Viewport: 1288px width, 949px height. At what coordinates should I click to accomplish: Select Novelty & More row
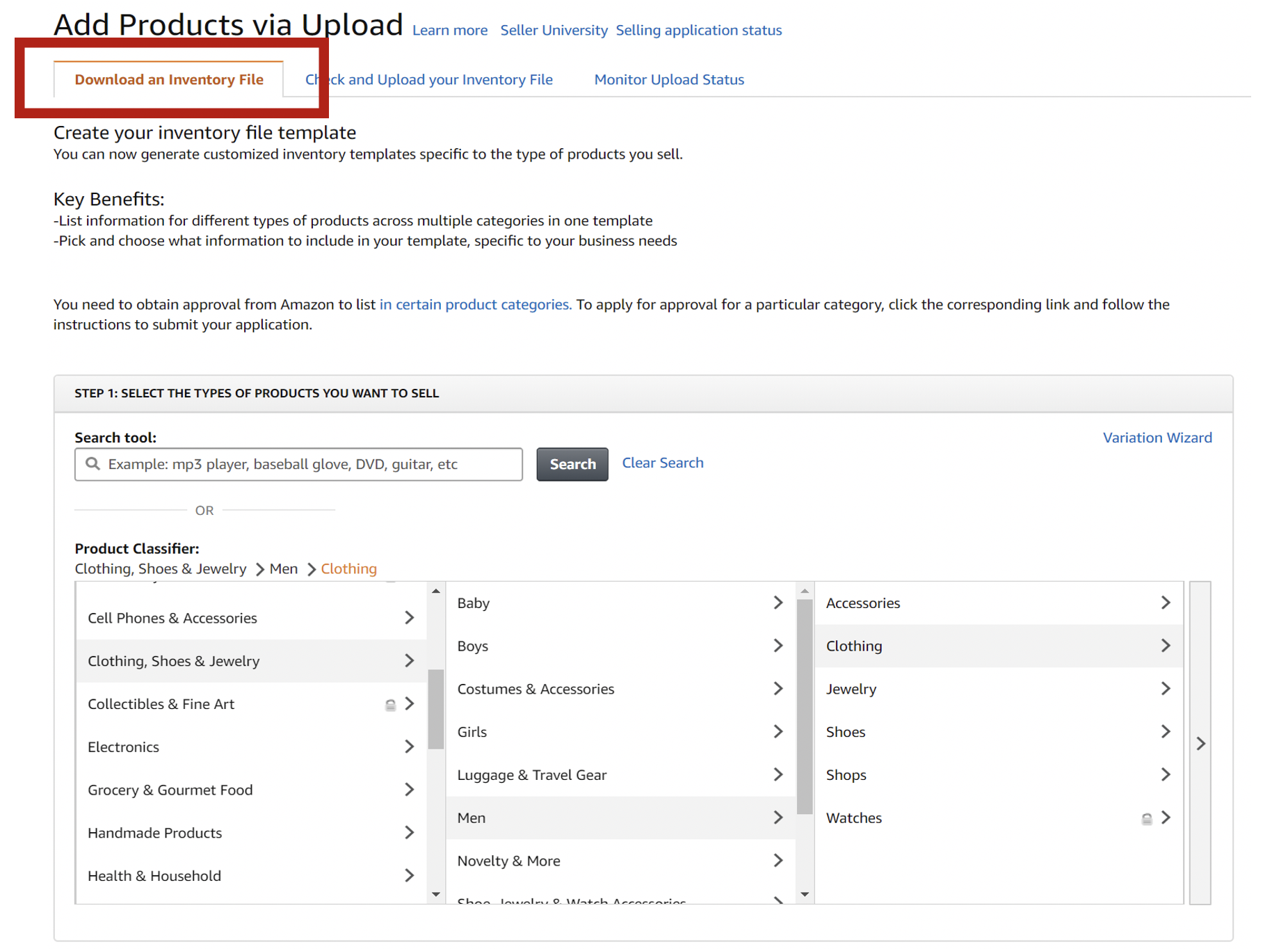[x=620, y=861]
